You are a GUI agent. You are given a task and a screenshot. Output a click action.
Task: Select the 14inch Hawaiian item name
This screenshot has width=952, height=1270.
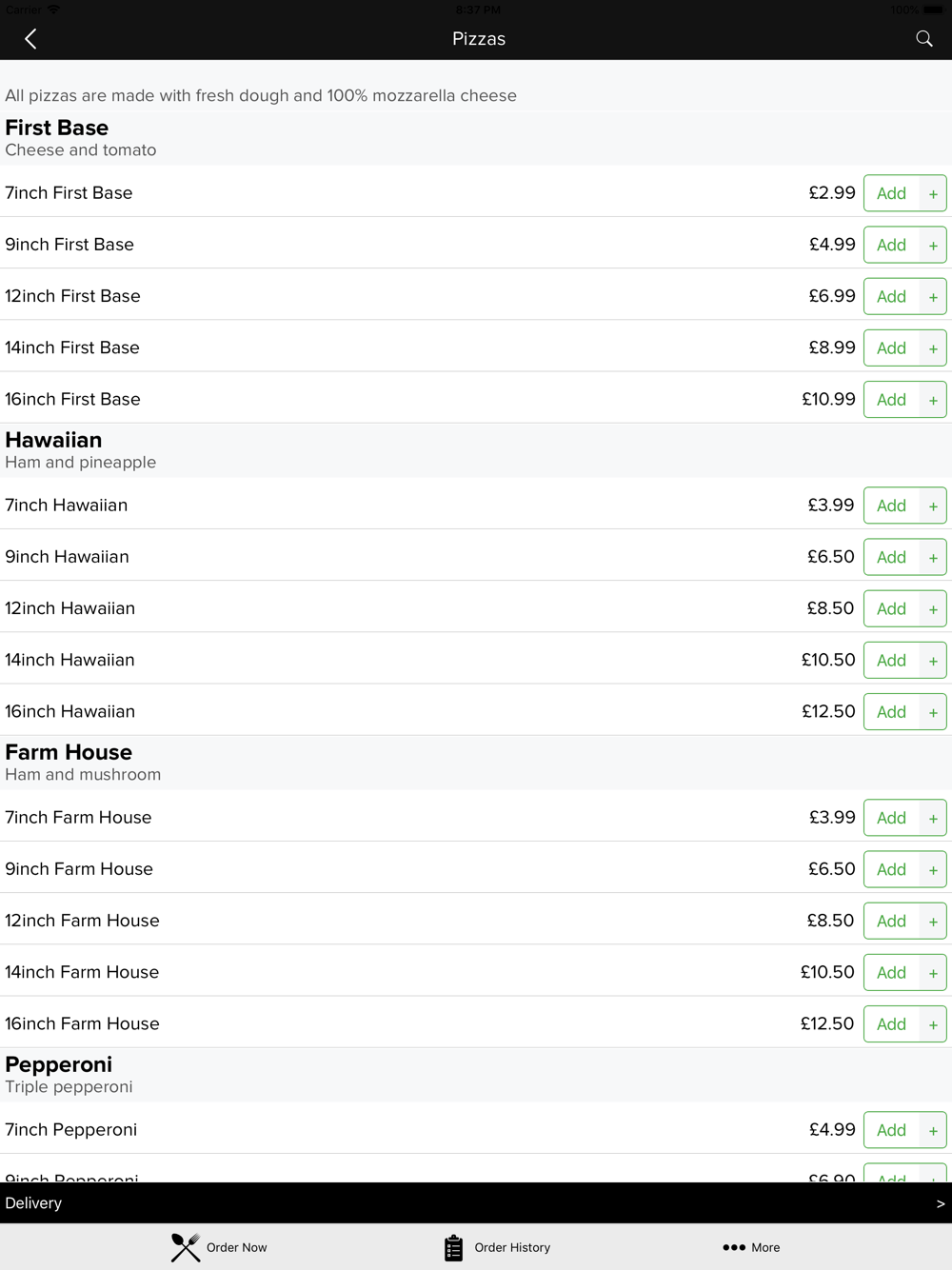[x=69, y=660]
